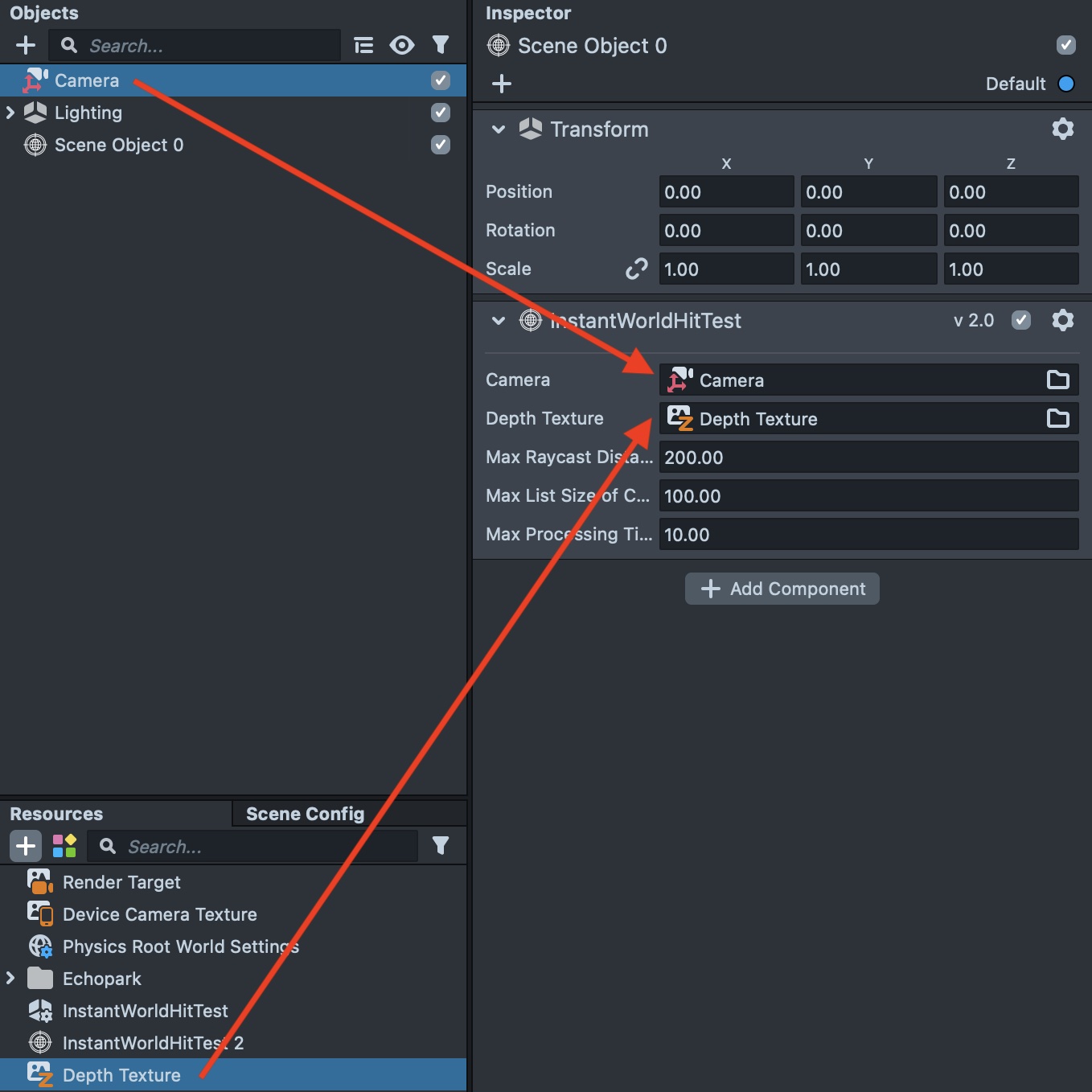Collapse the Transform section

coord(499,129)
